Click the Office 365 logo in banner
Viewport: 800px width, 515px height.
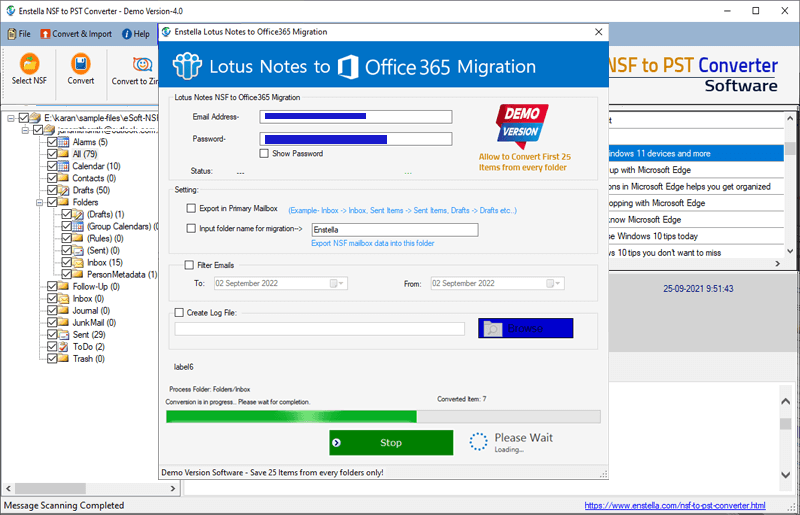[348, 67]
